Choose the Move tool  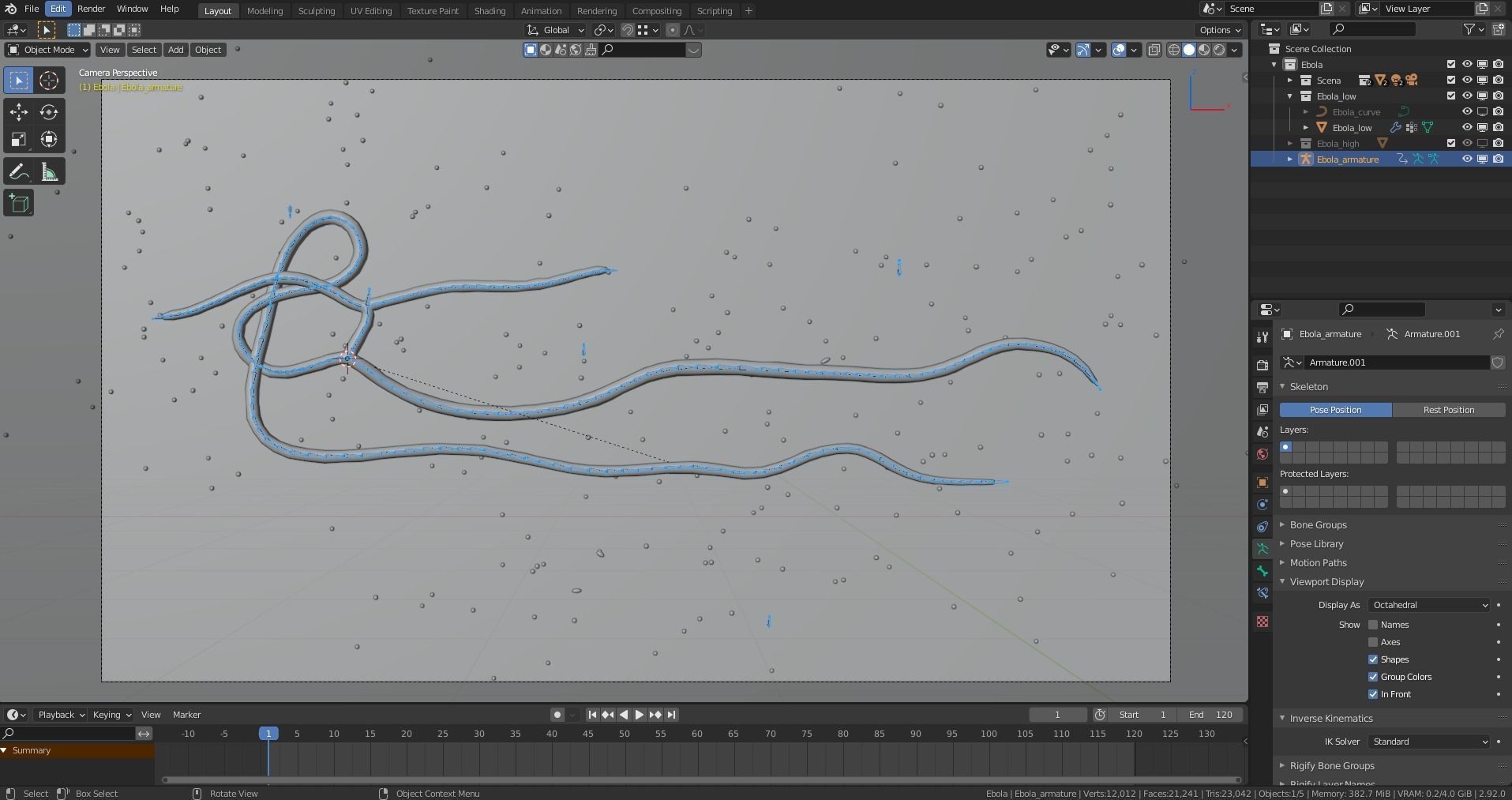coord(19,112)
